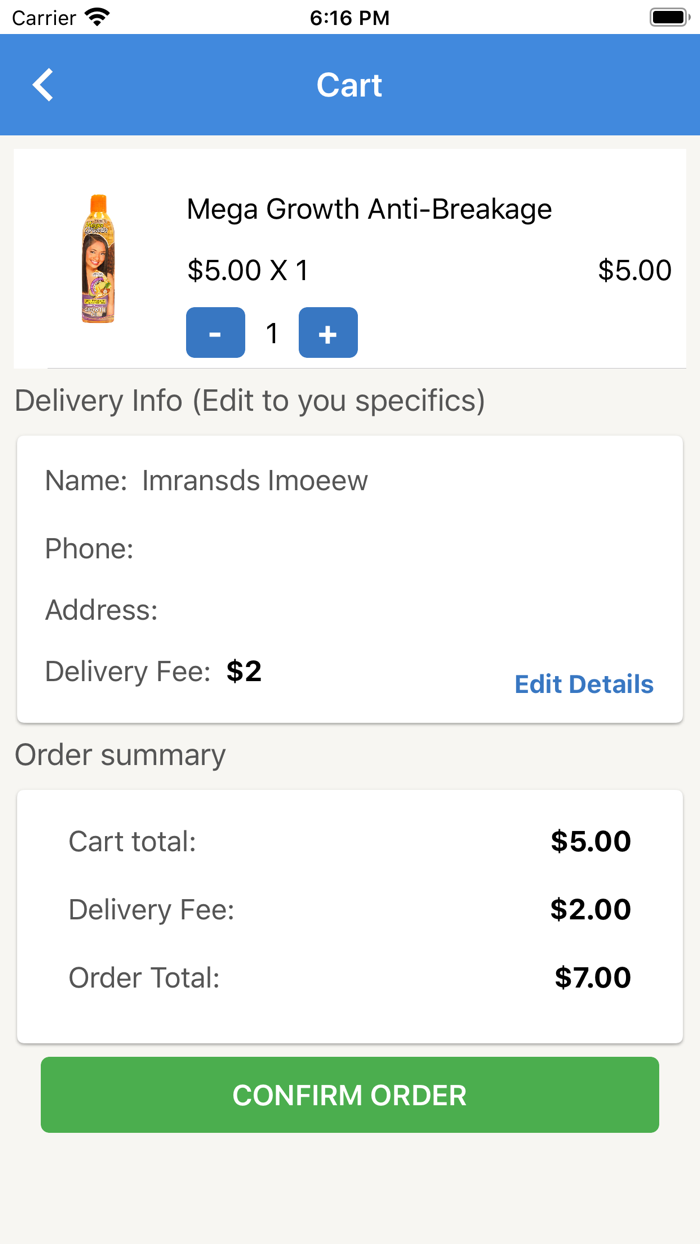Screen dimensions: 700x1244
Task: Tap the quantity number between steppers
Action: [272, 333]
